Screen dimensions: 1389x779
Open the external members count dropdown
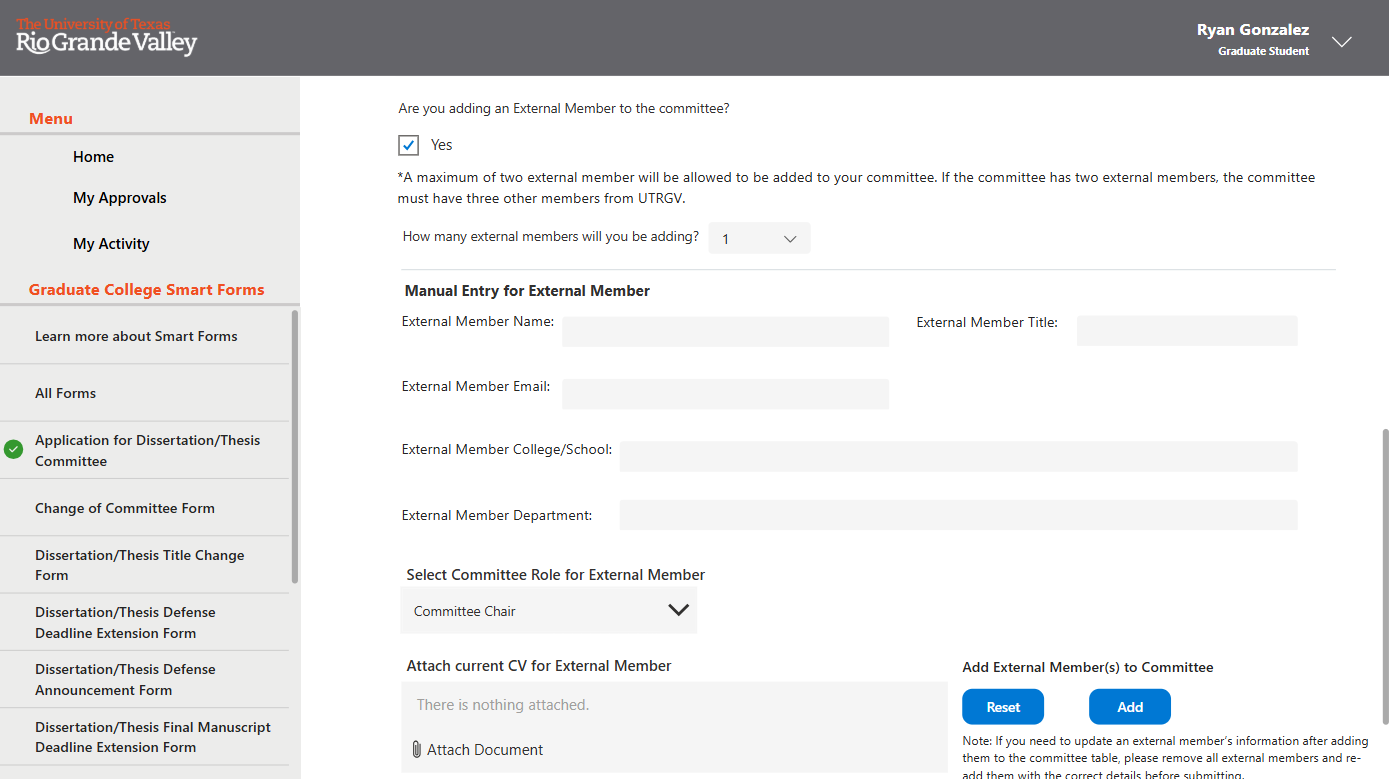tap(759, 239)
